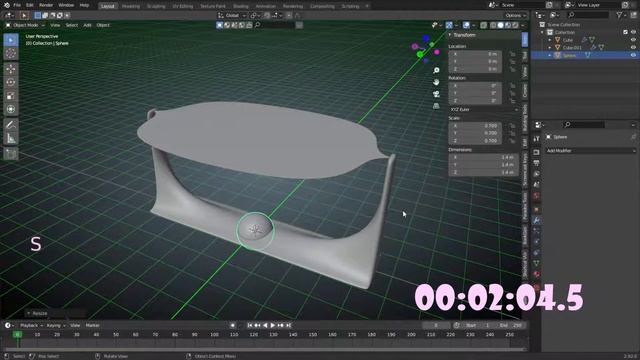Open the XYZ Euler rotation mode dropdown
640x360 pixels.
click(484, 109)
